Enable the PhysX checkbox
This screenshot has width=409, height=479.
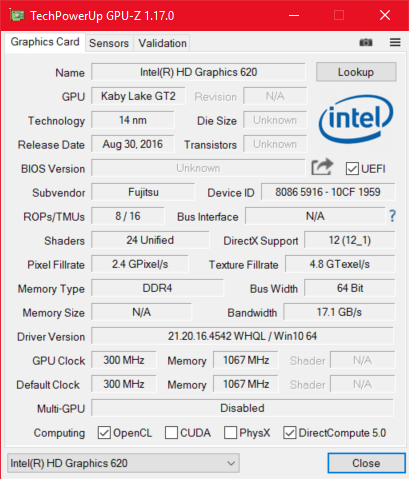(x=230, y=433)
